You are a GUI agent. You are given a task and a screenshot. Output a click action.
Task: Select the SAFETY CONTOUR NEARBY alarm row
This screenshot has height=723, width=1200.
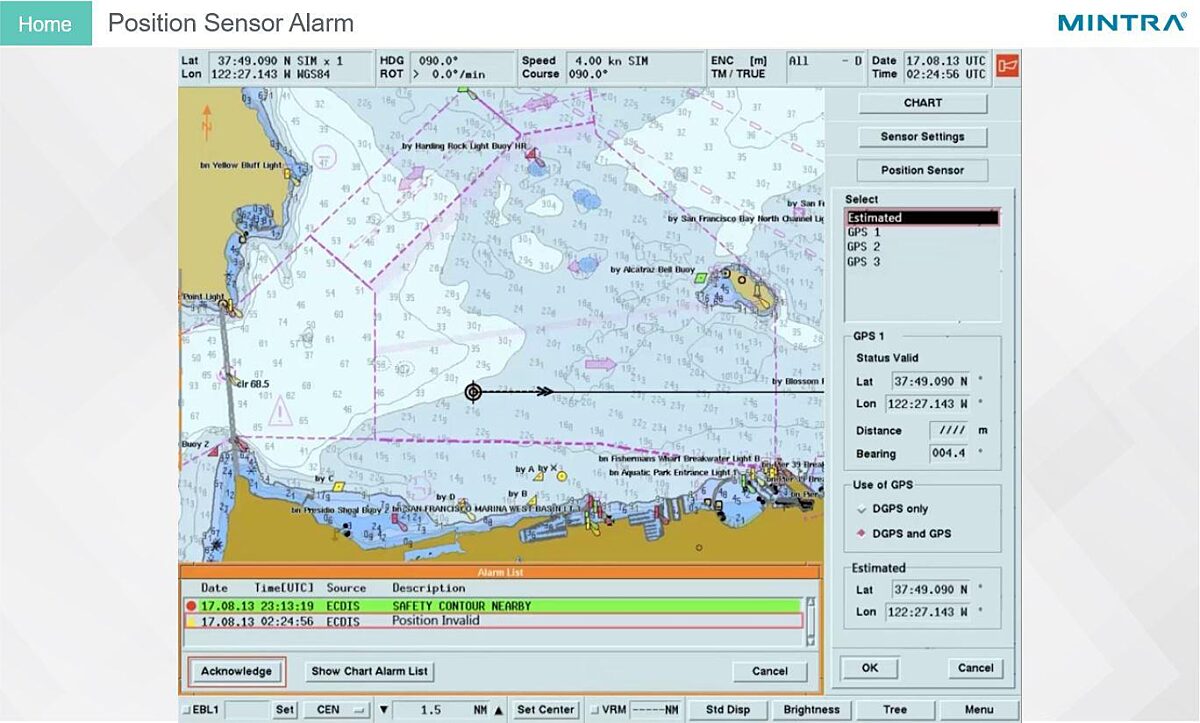coord(494,606)
